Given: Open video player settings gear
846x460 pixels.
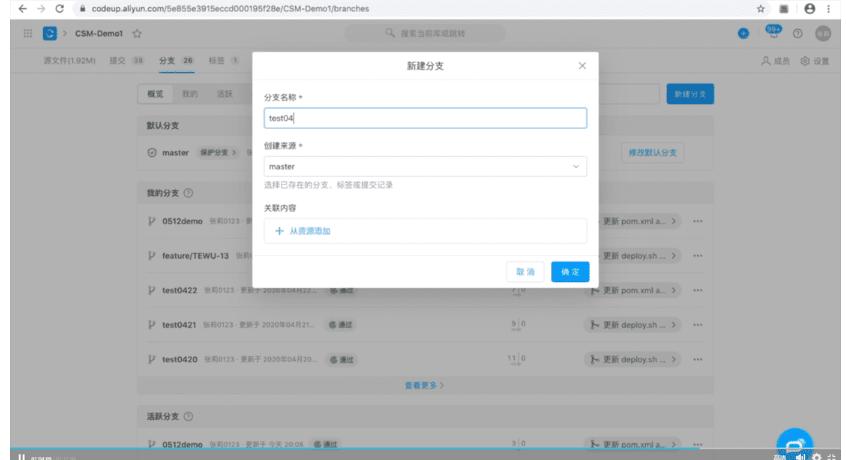Looking at the screenshot, I should [x=816, y=457].
